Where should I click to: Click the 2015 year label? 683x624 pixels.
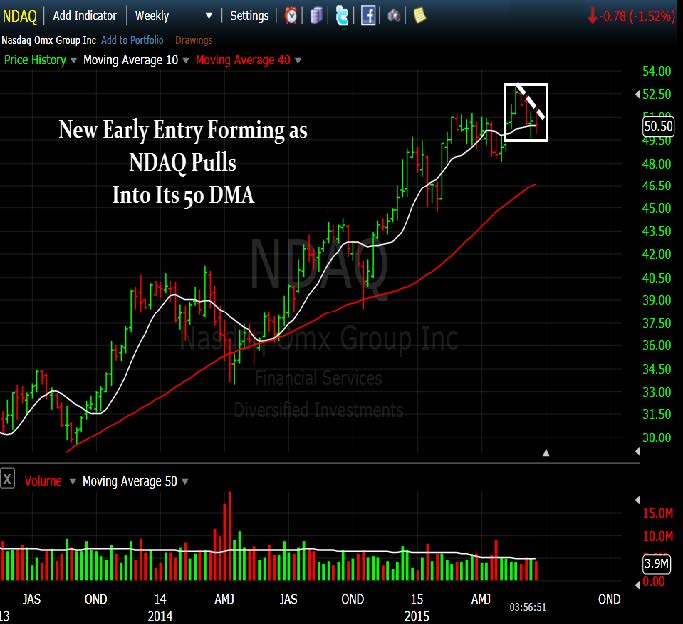coord(417,616)
